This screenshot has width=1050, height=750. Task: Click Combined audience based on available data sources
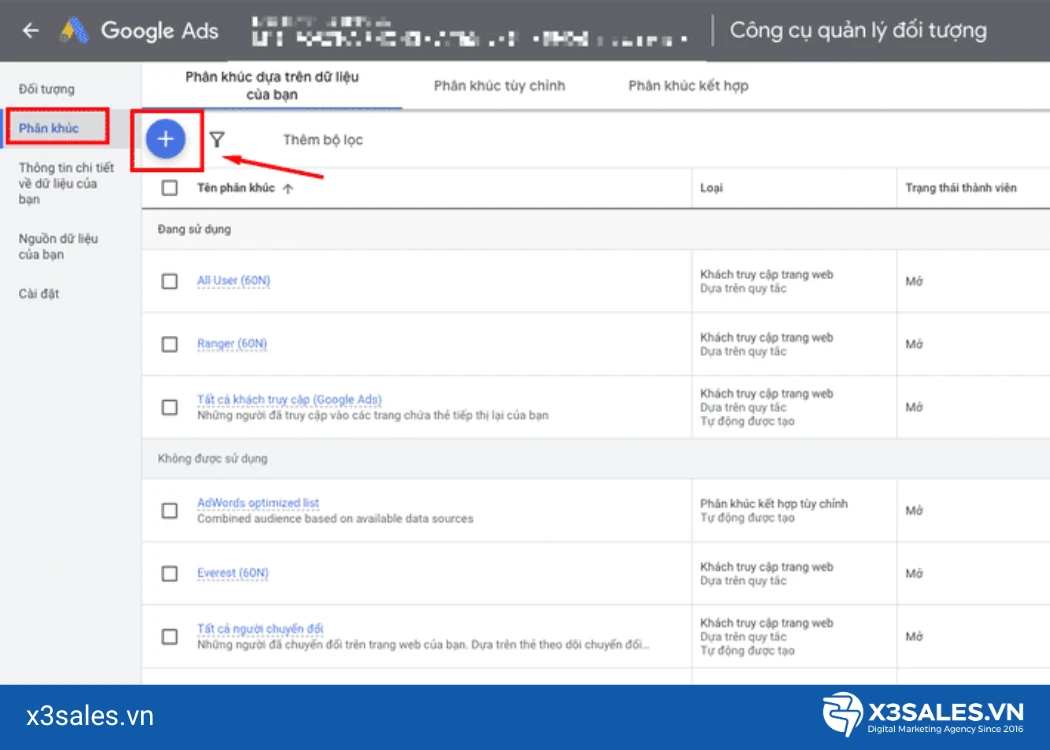pos(335,519)
